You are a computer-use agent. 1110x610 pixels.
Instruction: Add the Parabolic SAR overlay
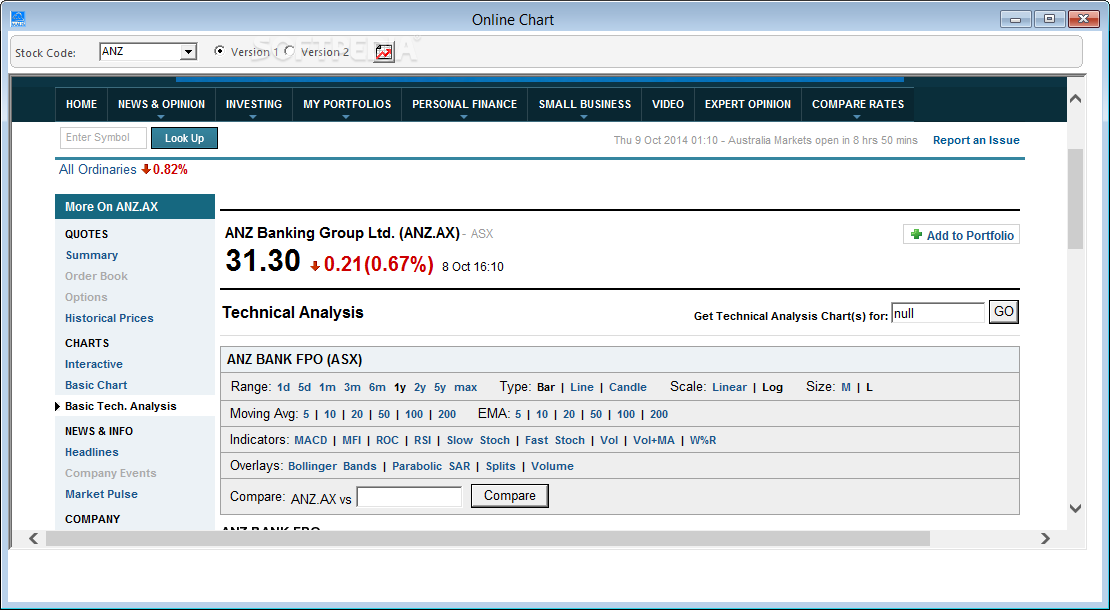(x=431, y=466)
